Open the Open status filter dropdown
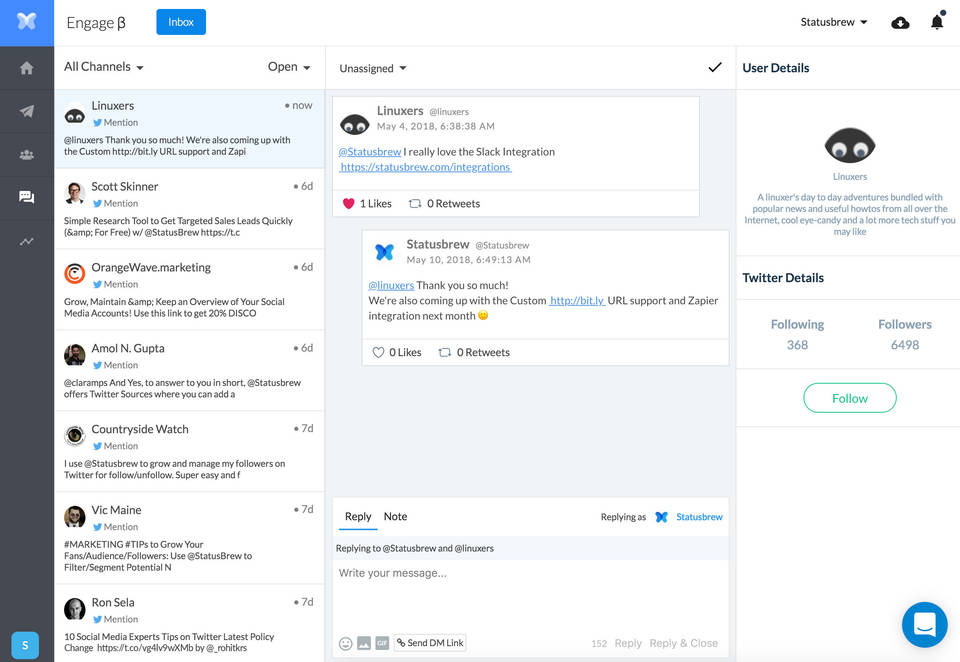960x662 pixels. pos(289,67)
